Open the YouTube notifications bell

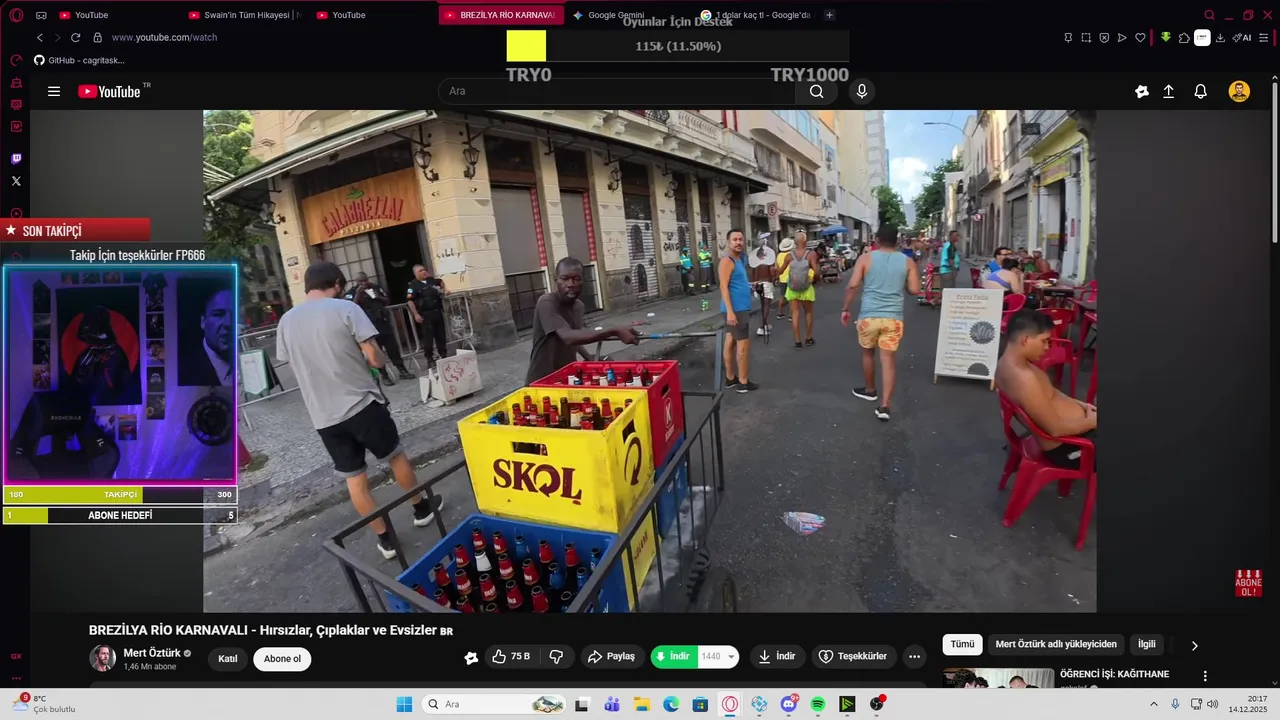[1201, 91]
